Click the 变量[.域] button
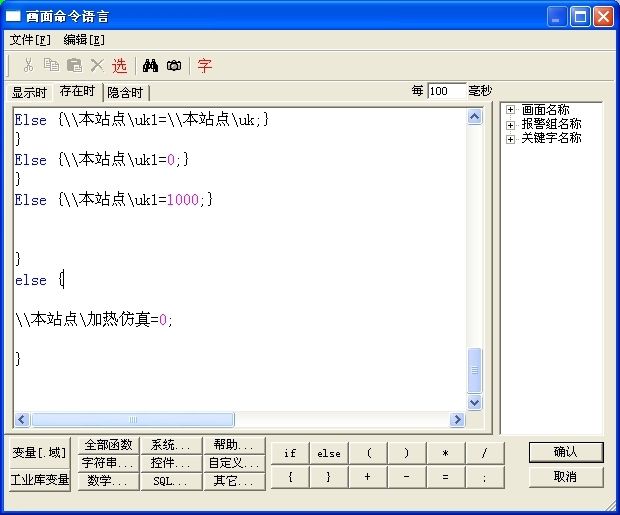This screenshot has width=620, height=515. (x=40, y=453)
